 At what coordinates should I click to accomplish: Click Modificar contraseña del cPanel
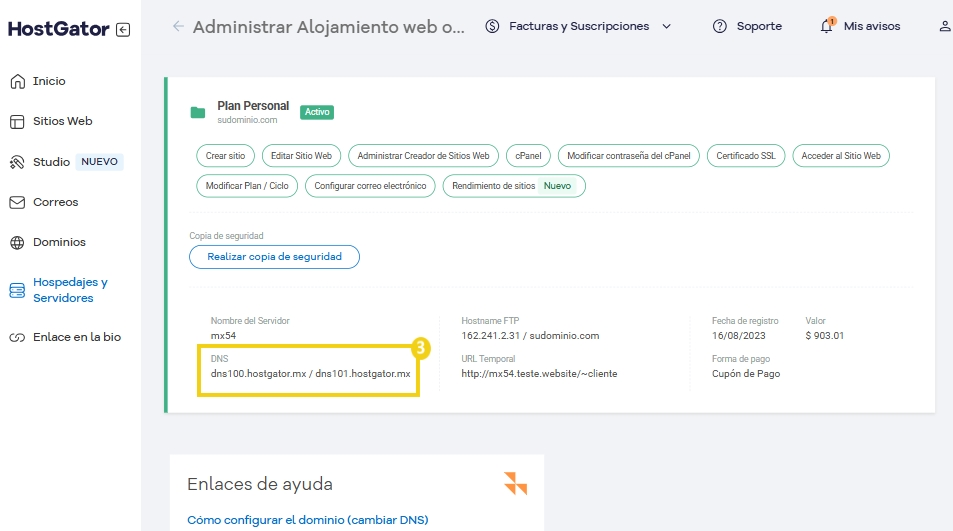[x=629, y=156]
